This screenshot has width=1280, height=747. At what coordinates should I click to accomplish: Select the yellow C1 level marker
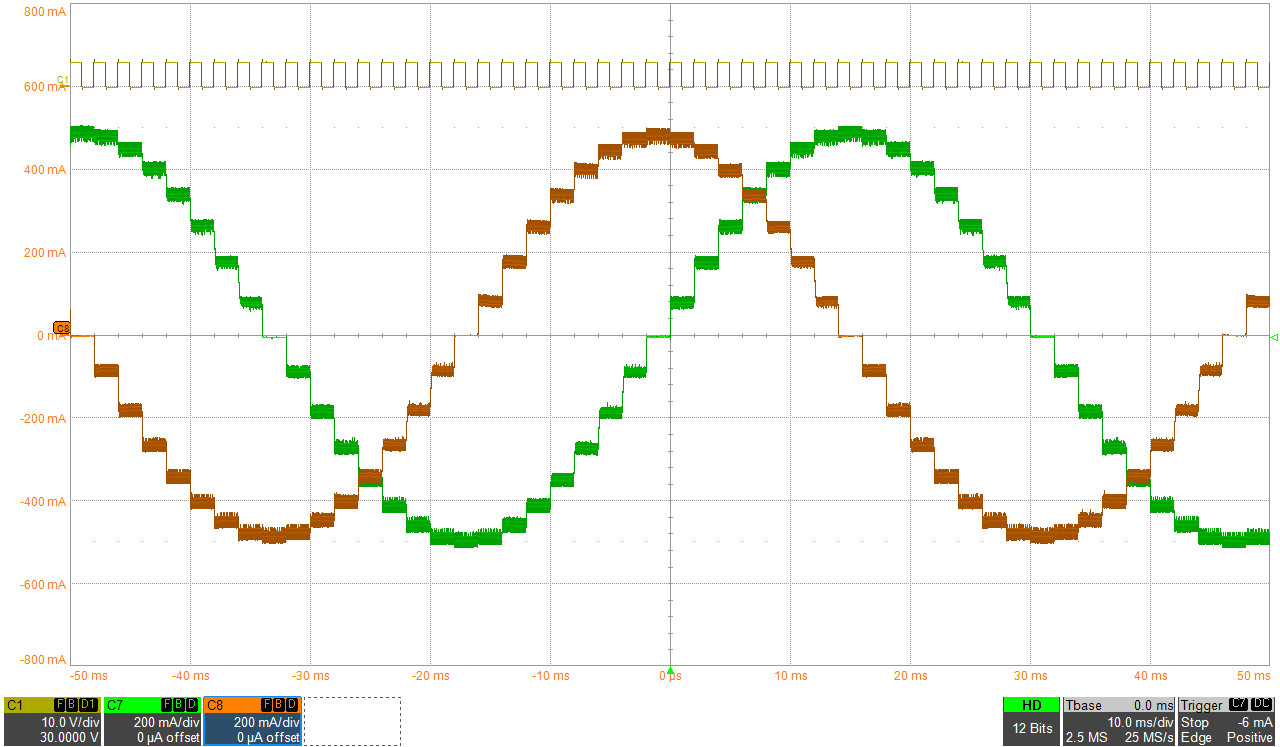click(62, 80)
